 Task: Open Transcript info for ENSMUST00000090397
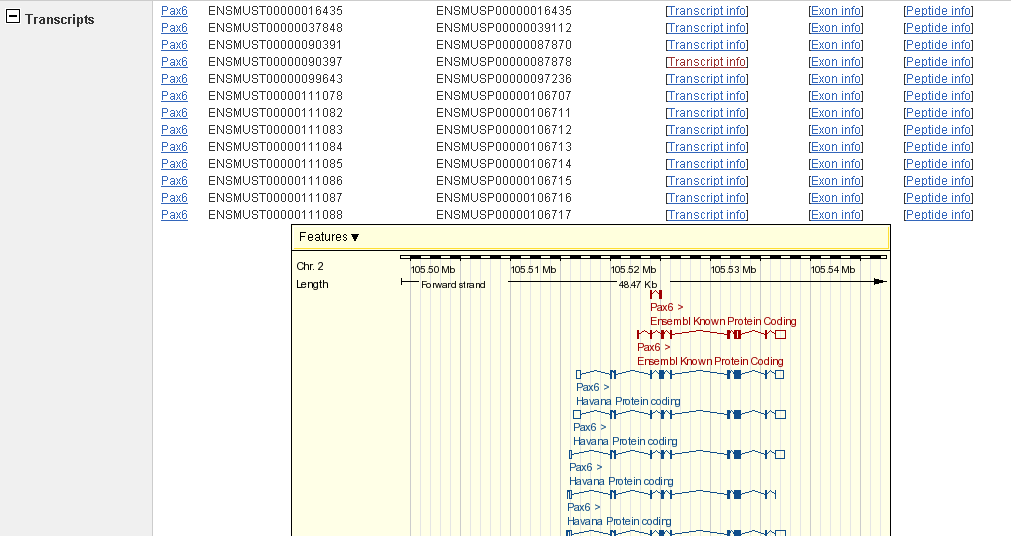707,62
